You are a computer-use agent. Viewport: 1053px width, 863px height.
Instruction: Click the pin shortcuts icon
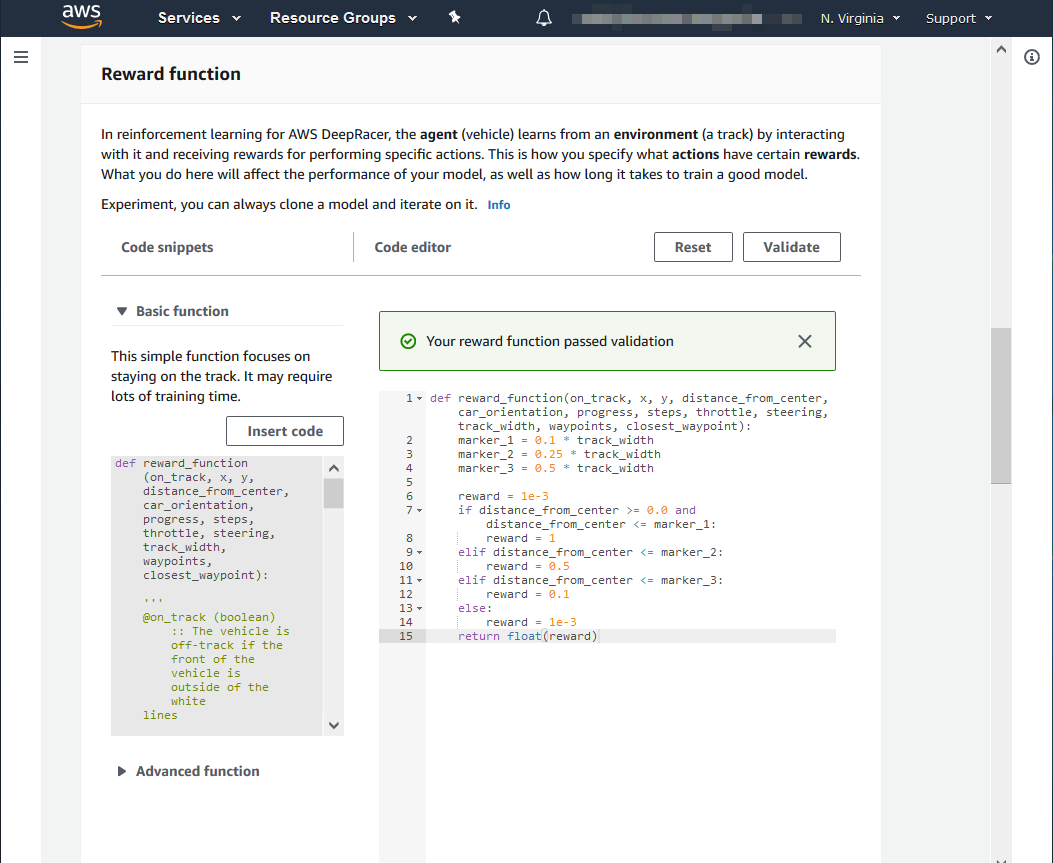[x=454, y=18]
